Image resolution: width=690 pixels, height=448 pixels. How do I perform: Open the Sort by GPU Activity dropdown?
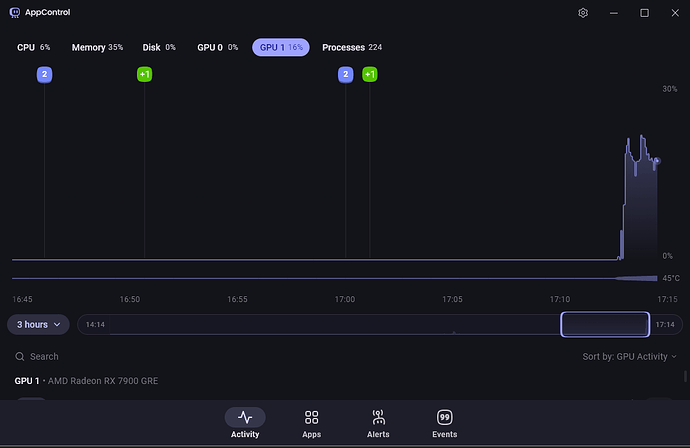coord(629,356)
